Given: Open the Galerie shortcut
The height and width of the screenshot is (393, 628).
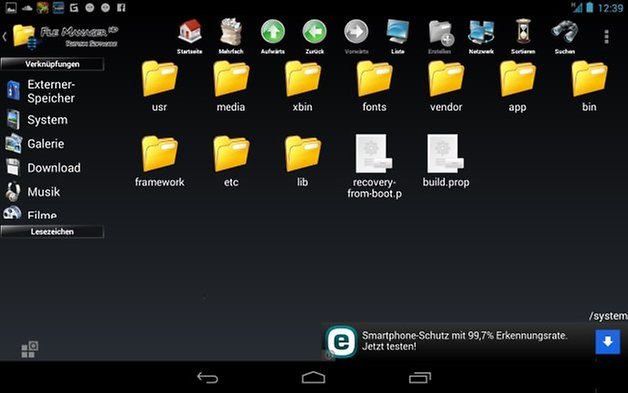Looking at the screenshot, I should pyautogui.click(x=35, y=143).
